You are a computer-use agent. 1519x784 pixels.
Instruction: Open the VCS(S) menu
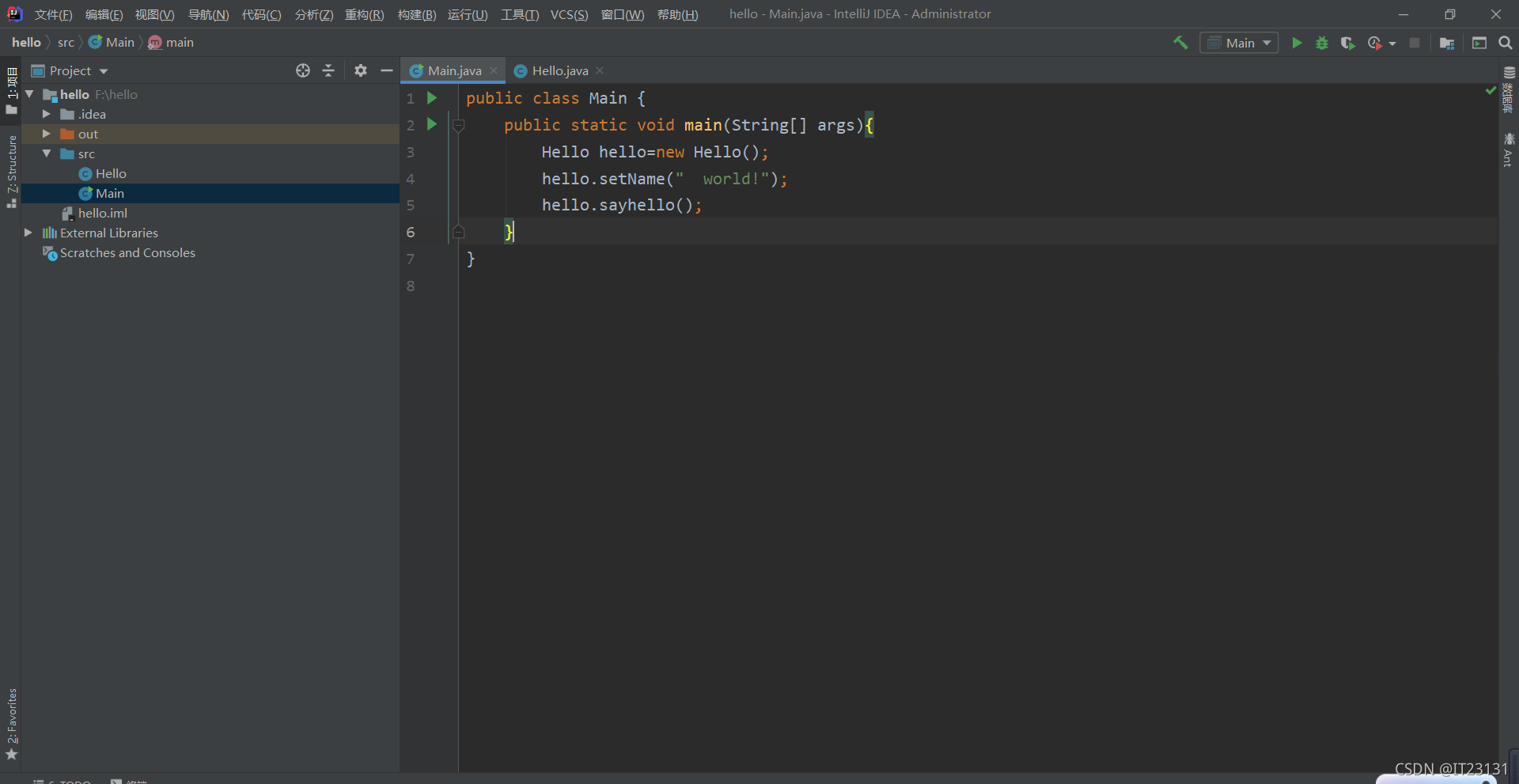[570, 14]
